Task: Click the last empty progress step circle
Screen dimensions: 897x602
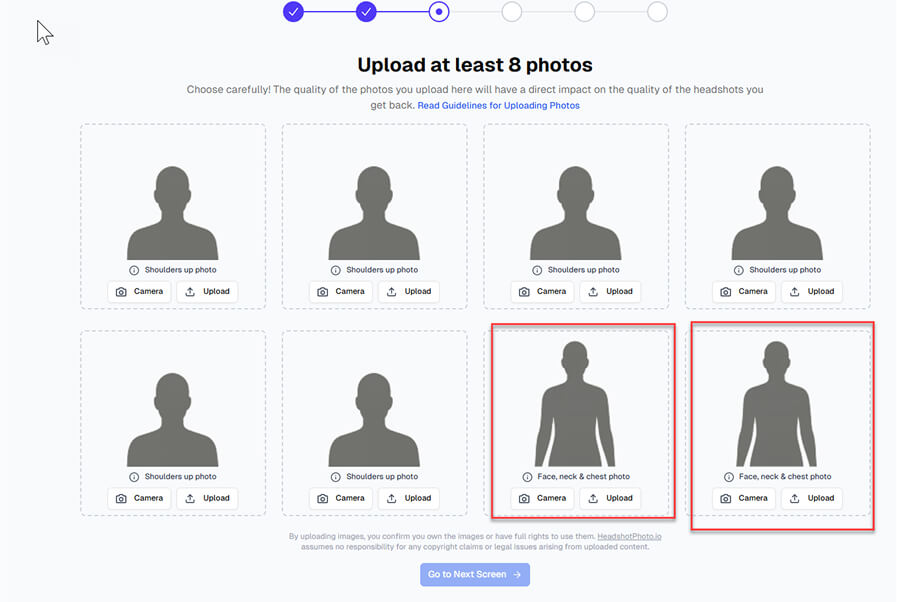Action: 656,12
